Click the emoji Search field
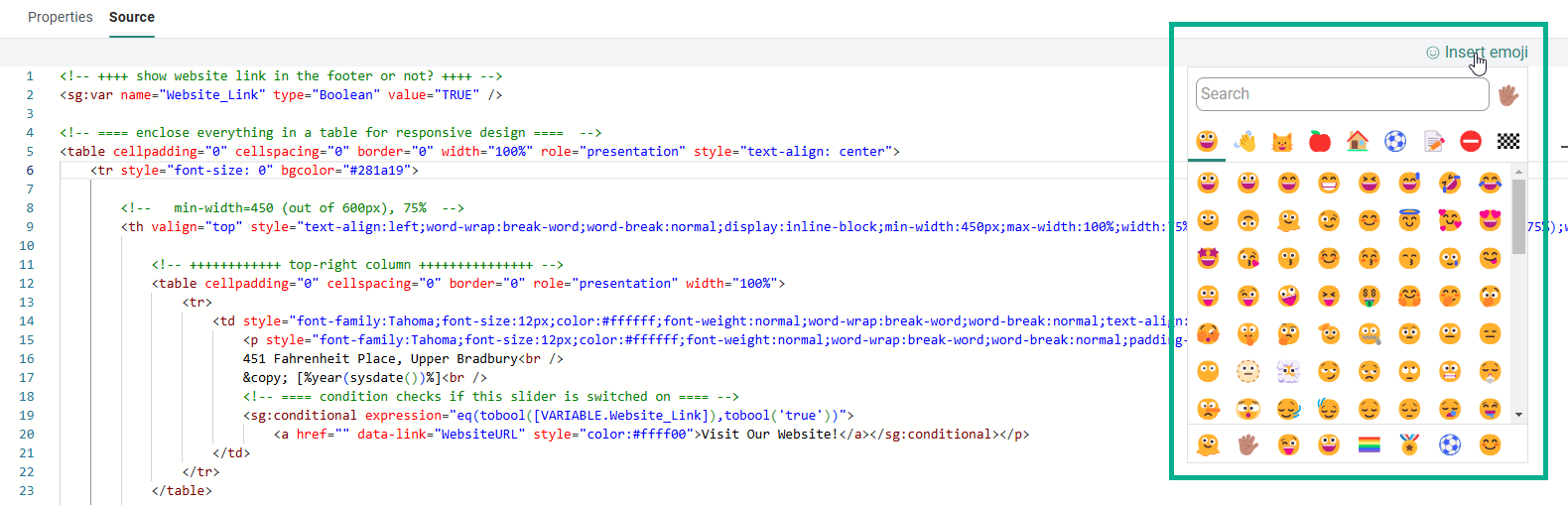Image resolution: width=1568 pixels, height=505 pixels. point(1342,94)
